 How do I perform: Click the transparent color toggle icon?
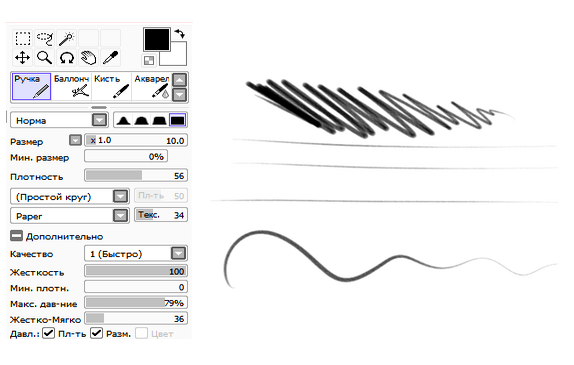click(149, 60)
